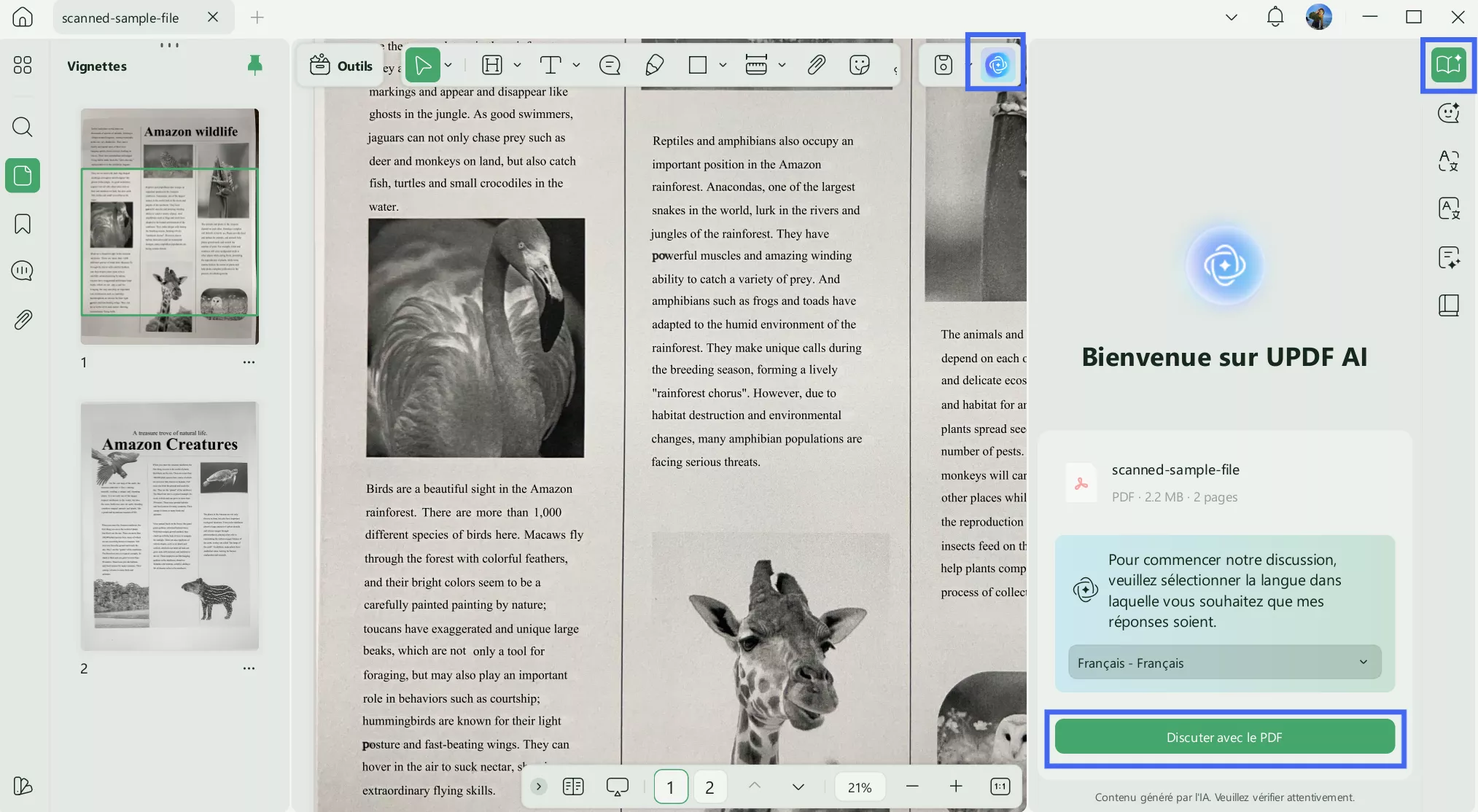Open the comment annotation tool
This screenshot has height=812, width=1478.
pos(610,65)
